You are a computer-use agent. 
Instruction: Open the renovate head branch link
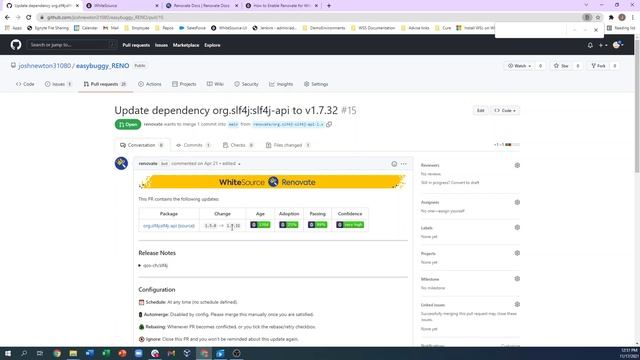[288, 124]
